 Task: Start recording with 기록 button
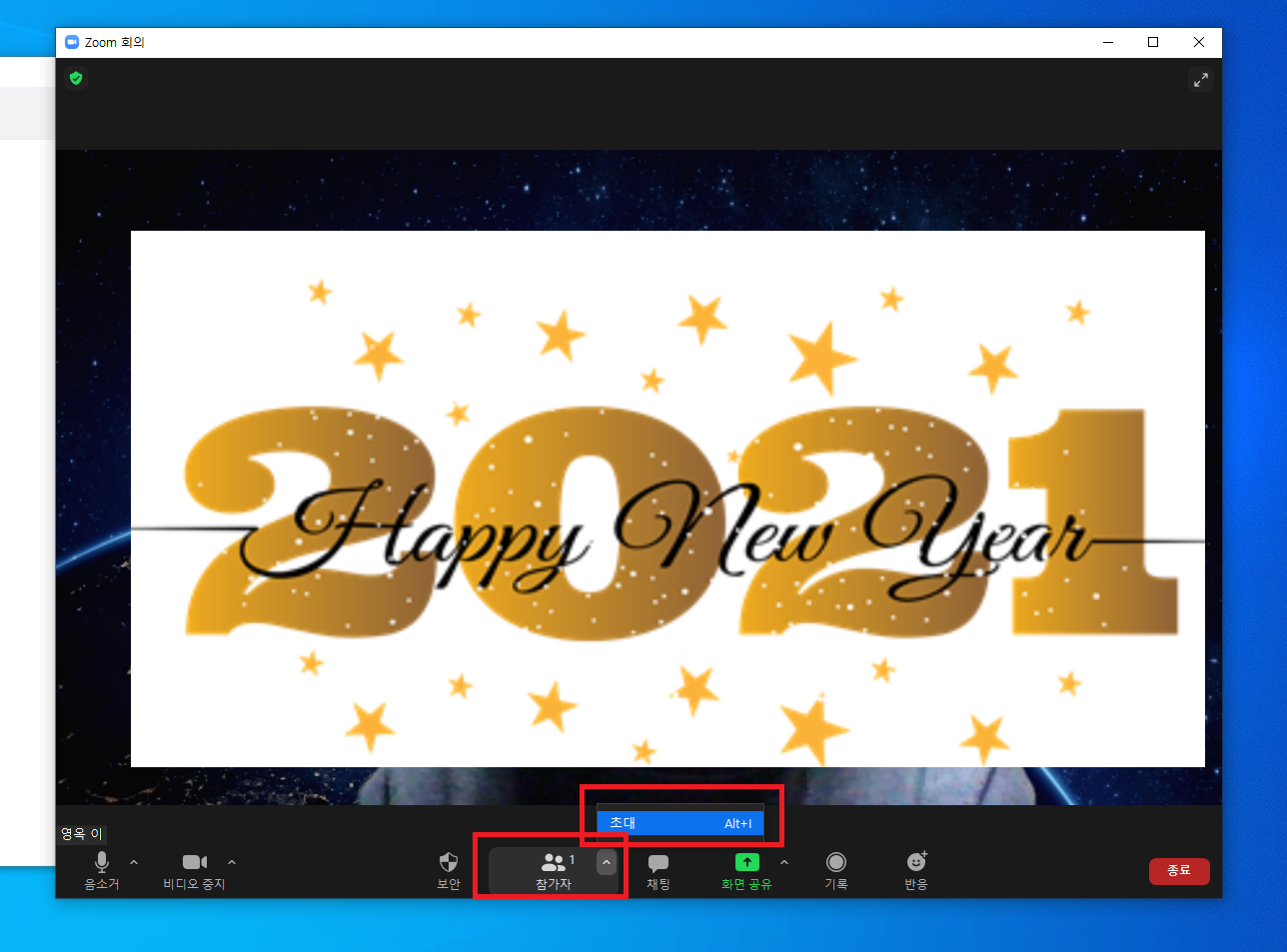(x=836, y=870)
